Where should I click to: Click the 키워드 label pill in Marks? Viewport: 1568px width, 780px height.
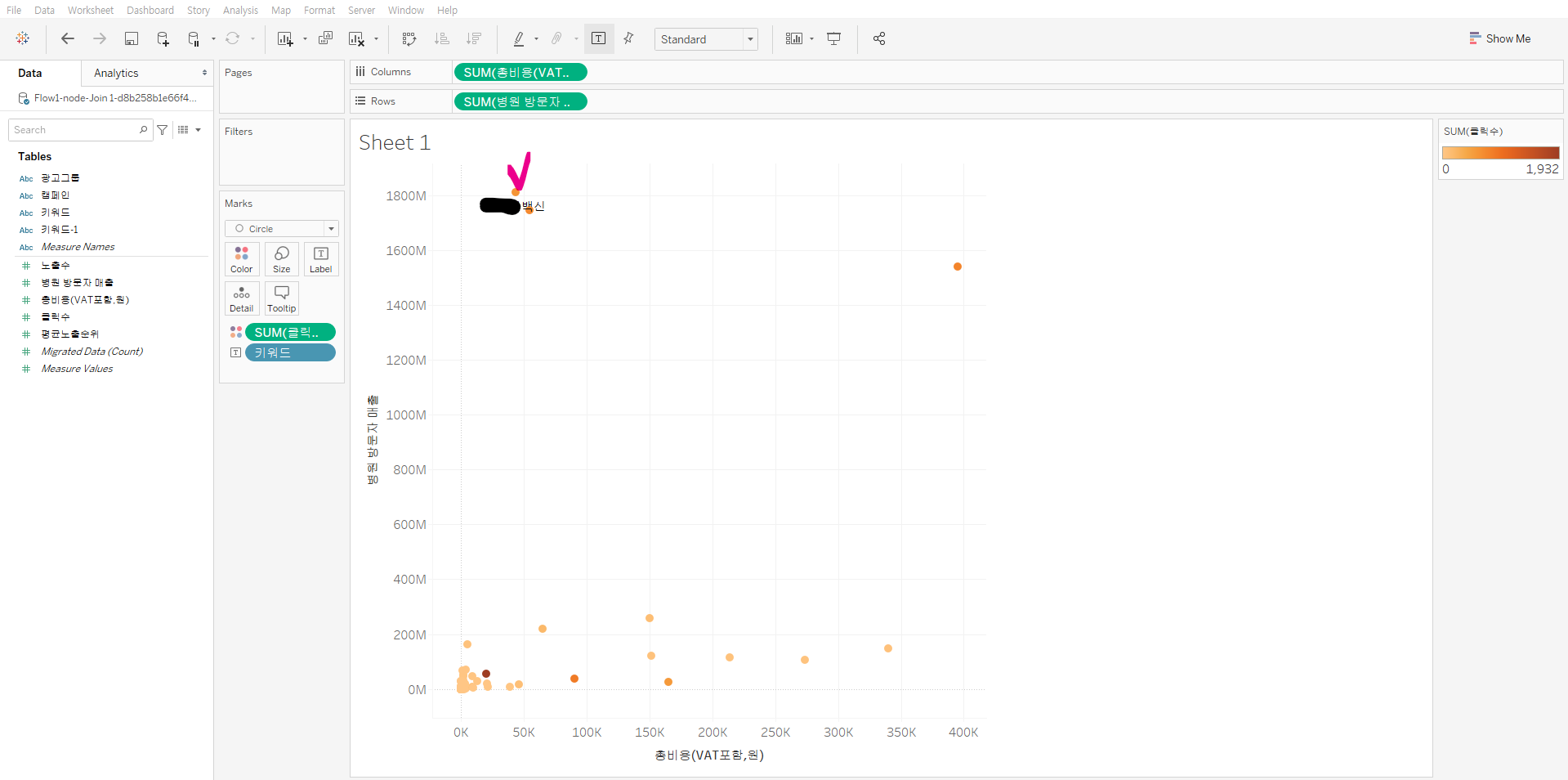(290, 352)
